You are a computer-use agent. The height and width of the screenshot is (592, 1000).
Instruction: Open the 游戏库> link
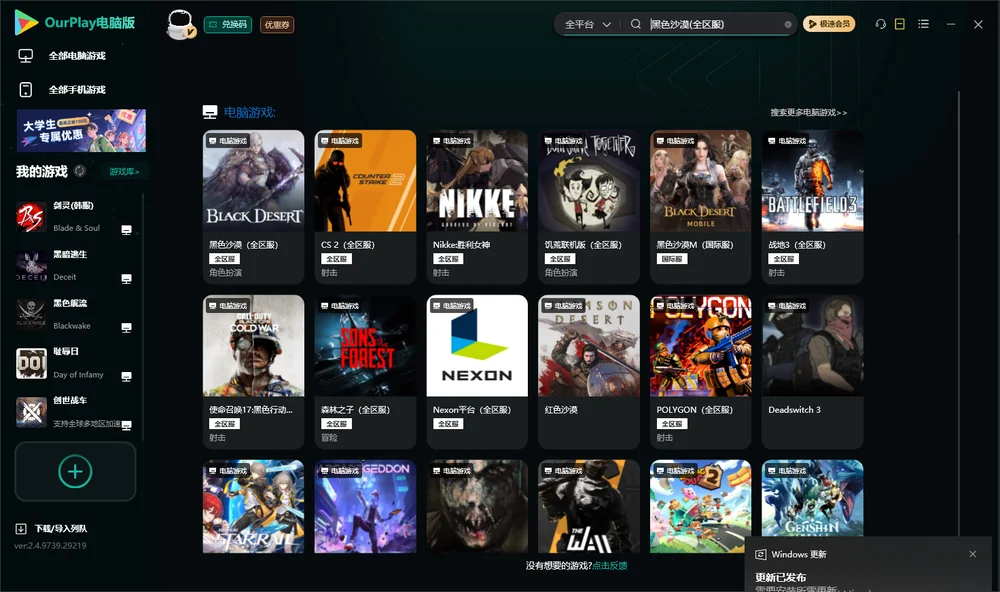point(124,172)
